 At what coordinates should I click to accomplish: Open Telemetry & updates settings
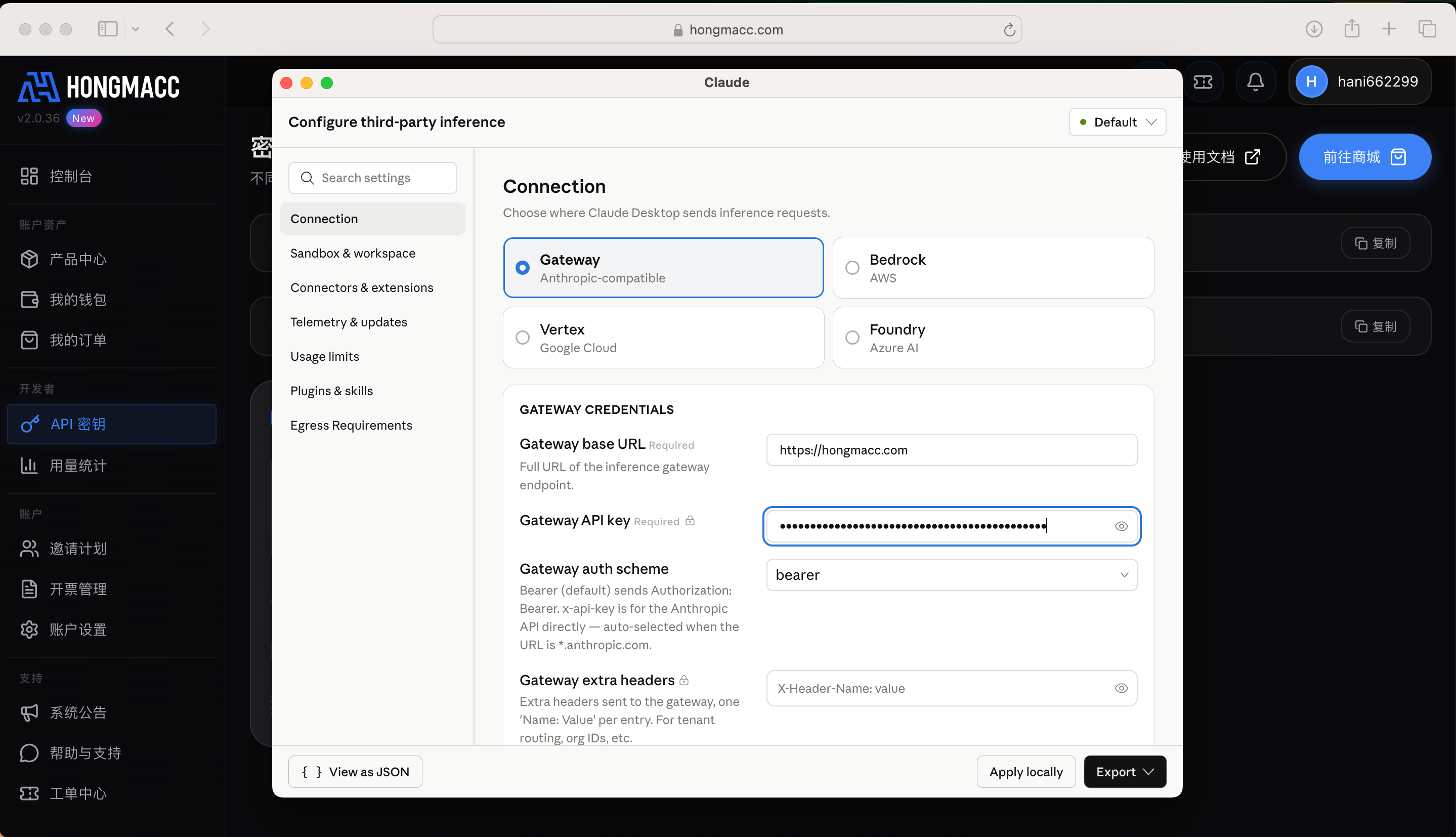pyautogui.click(x=372, y=322)
